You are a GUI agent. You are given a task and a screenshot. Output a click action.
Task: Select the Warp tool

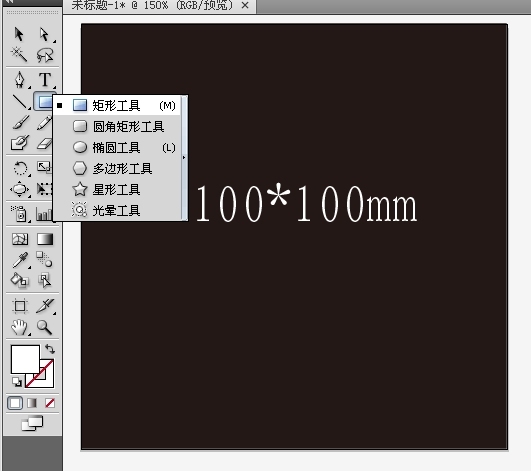coord(20,189)
